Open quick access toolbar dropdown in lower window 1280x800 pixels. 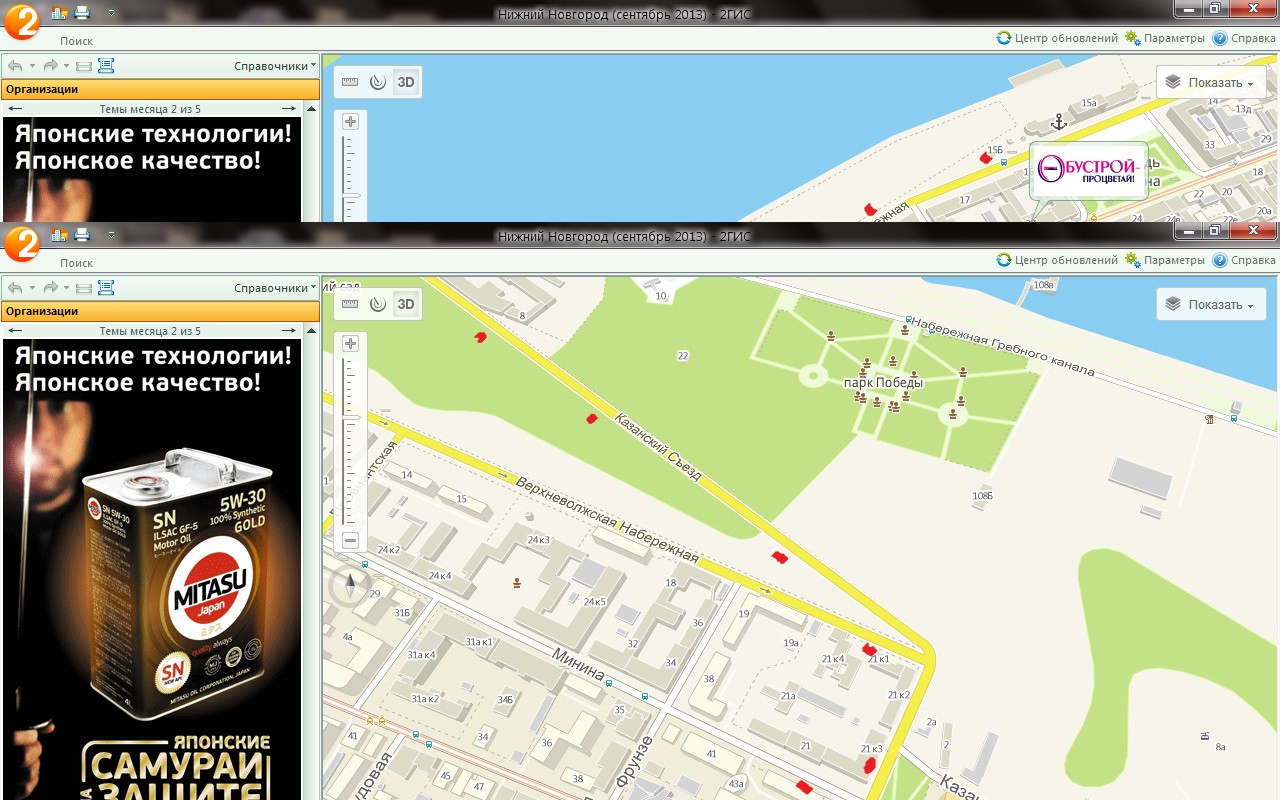(110, 235)
